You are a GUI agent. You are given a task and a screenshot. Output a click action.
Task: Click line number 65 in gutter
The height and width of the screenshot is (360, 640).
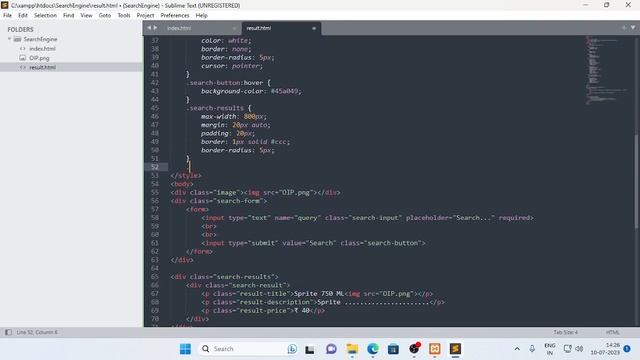click(x=155, y=276)
